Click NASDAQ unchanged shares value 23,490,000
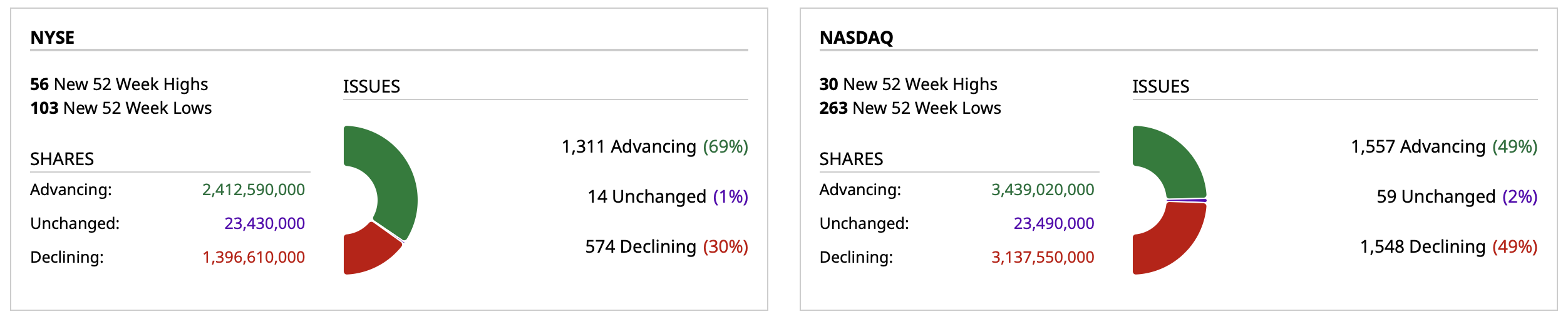Screen dimensions: 1568x324 [x=1053, y=223]
